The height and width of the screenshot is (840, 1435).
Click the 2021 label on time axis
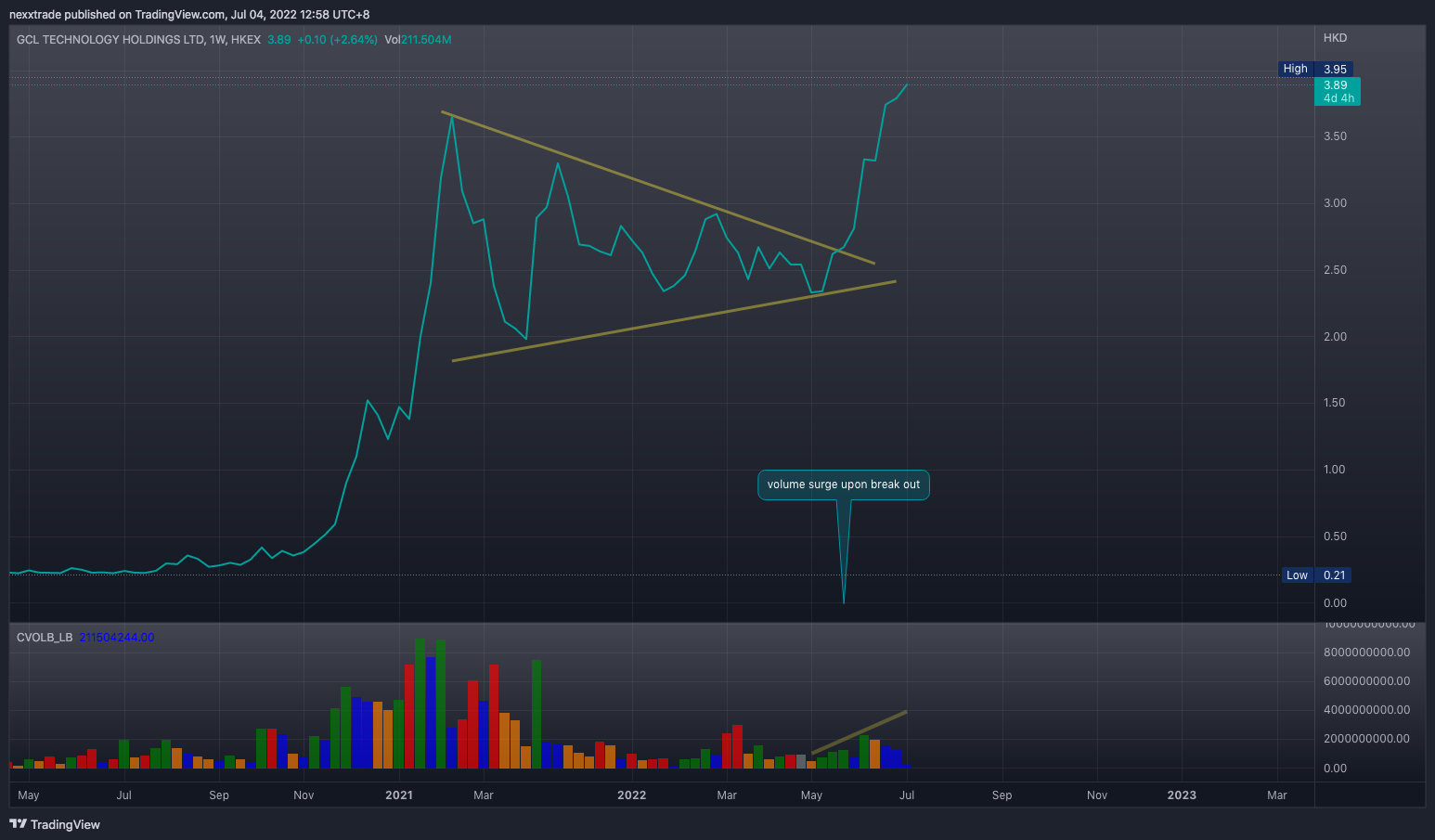[x=399, y=795]
